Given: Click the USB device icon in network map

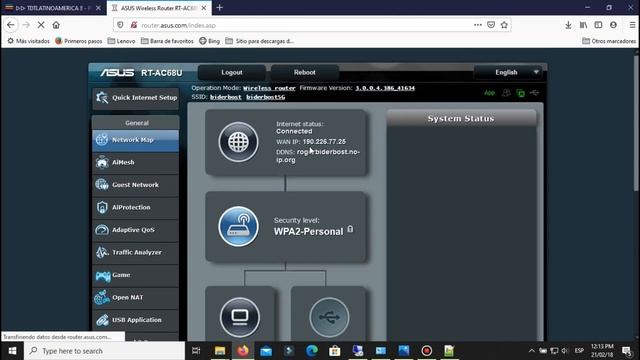Looking at the screenshot, I should [x=329, y=318].
